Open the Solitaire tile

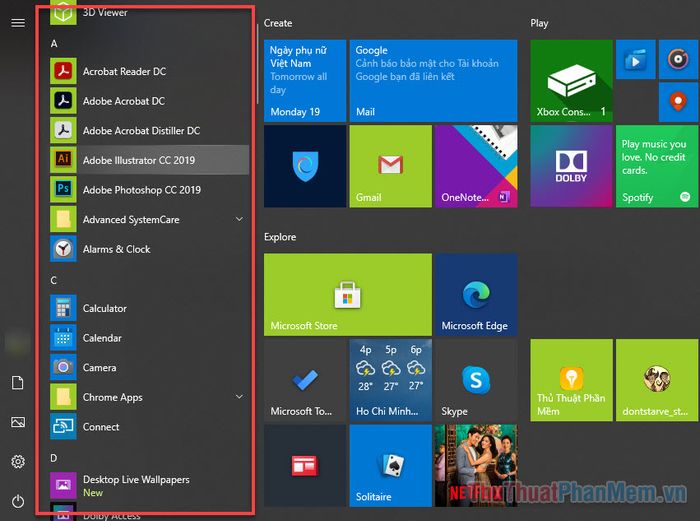point(391,466)
